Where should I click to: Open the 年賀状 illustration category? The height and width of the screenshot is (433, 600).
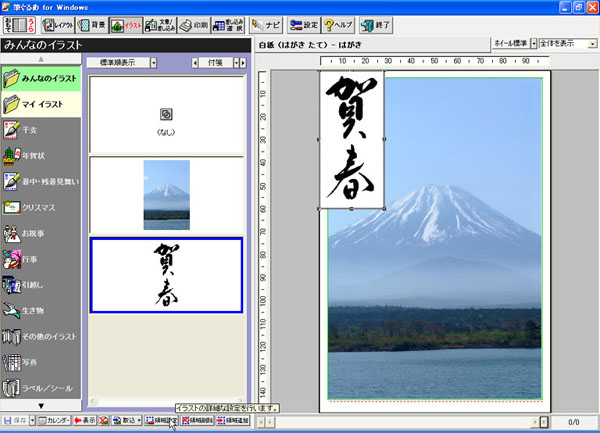click(x=41, y=156)
